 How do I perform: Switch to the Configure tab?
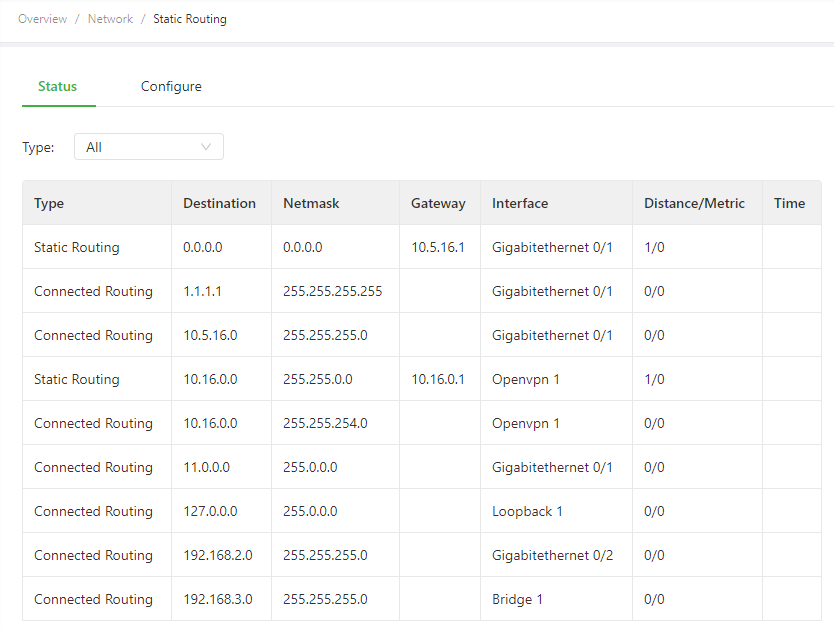tap(171, 86)
